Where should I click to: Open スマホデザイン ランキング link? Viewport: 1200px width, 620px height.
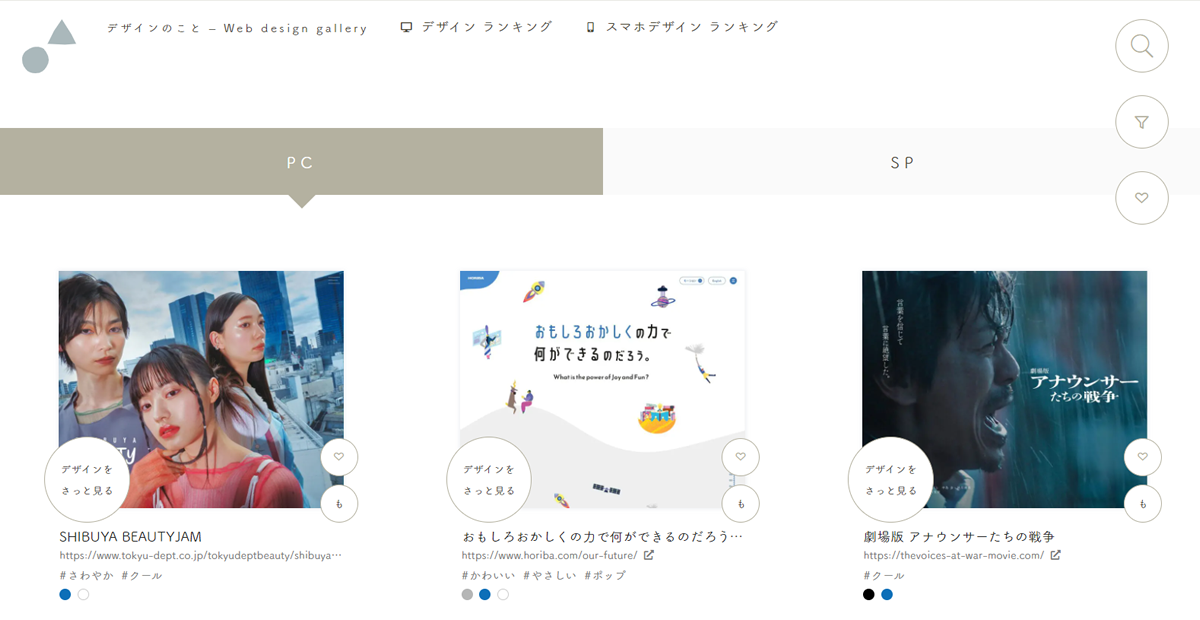tap(682, 27)
